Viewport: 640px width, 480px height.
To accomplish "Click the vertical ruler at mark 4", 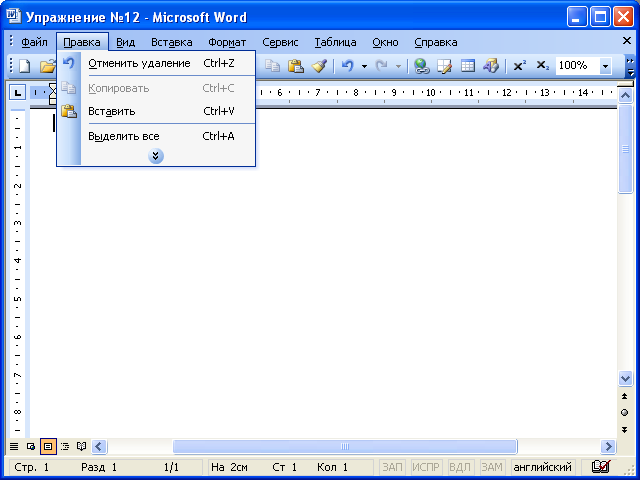I will (18, 260).
